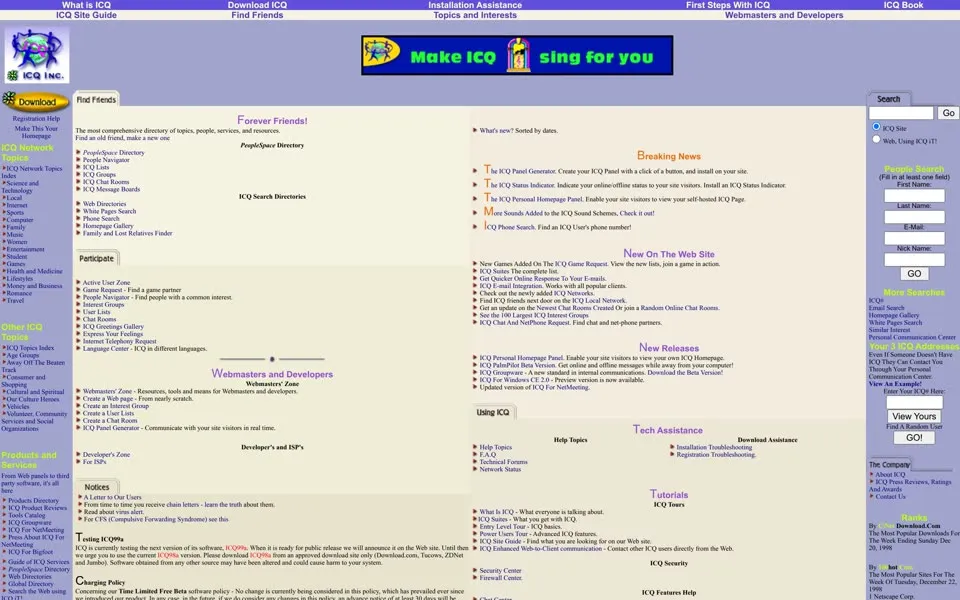Image resolution: width=960 pixels, height=600 pixels.
Task: Click the site search input field
Action: coord(901,113)
